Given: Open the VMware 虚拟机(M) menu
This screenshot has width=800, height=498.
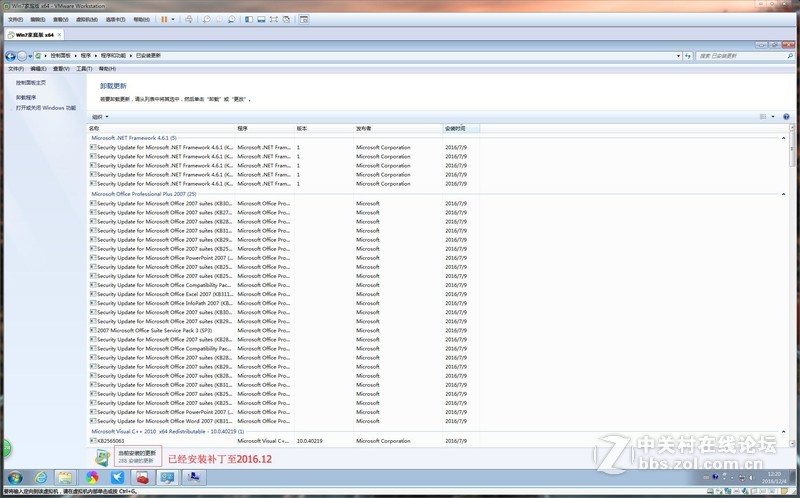Looking at the screenshot, I should coord(87,19).
